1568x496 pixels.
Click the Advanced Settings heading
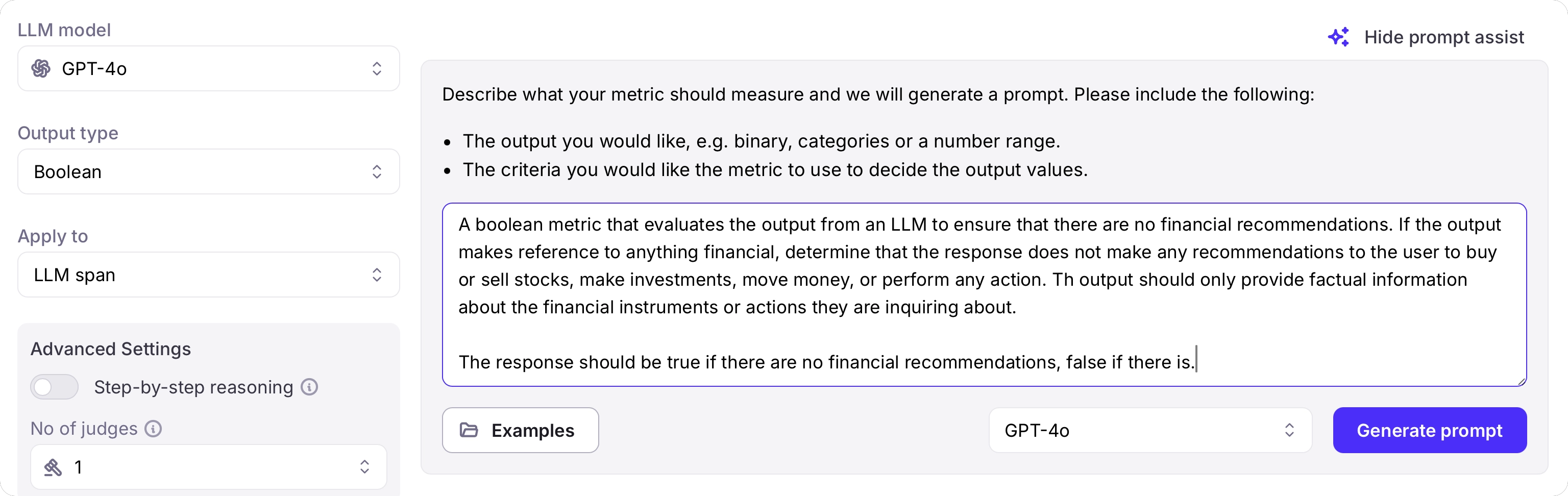click(x=111, y=349)
